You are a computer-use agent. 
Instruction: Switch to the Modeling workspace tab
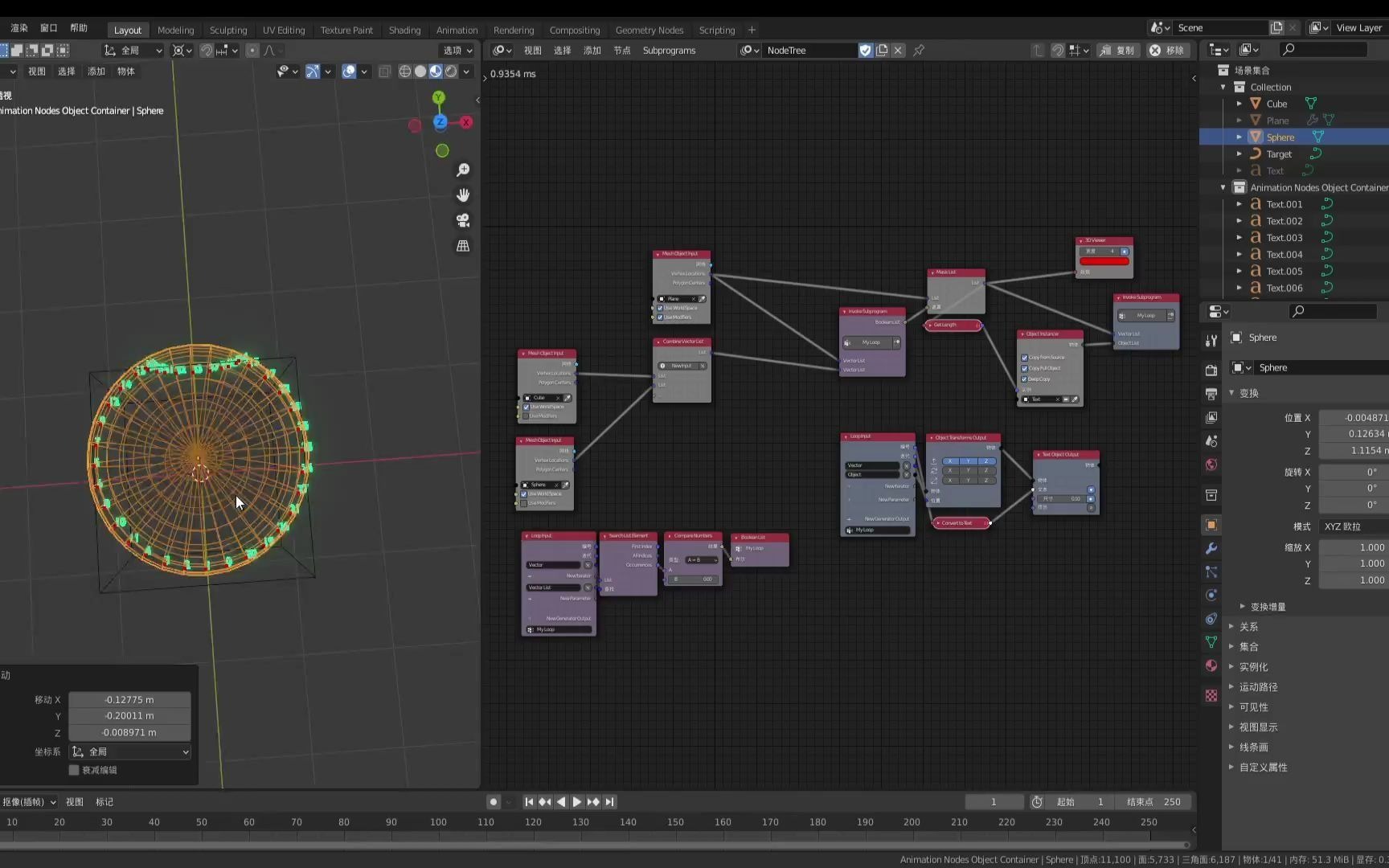pos(175,30)
